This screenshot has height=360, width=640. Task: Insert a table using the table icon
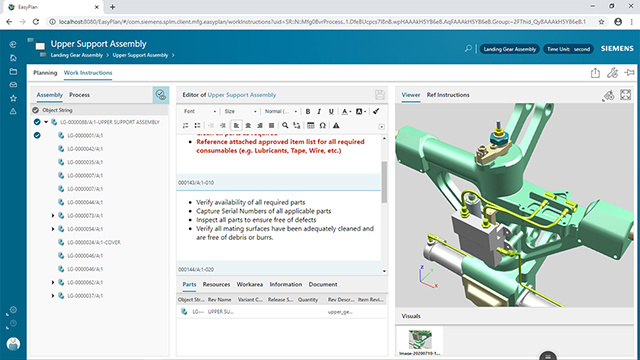[311, 125]
